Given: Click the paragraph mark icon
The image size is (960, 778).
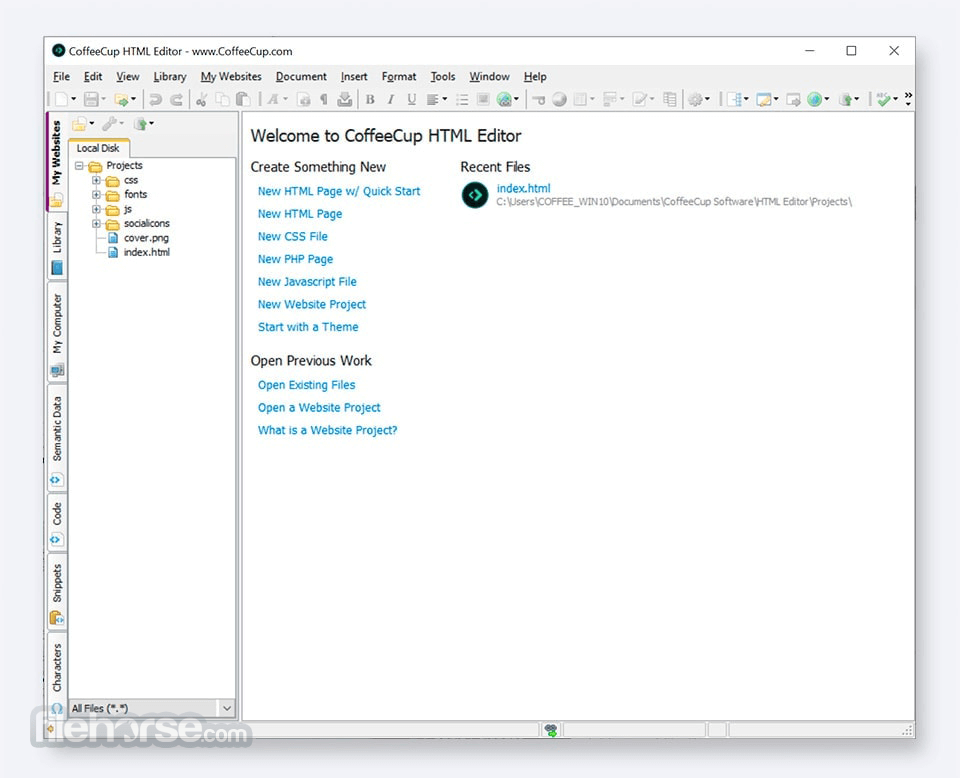Looking at the screenshot, I should click(x=324, y=99).
